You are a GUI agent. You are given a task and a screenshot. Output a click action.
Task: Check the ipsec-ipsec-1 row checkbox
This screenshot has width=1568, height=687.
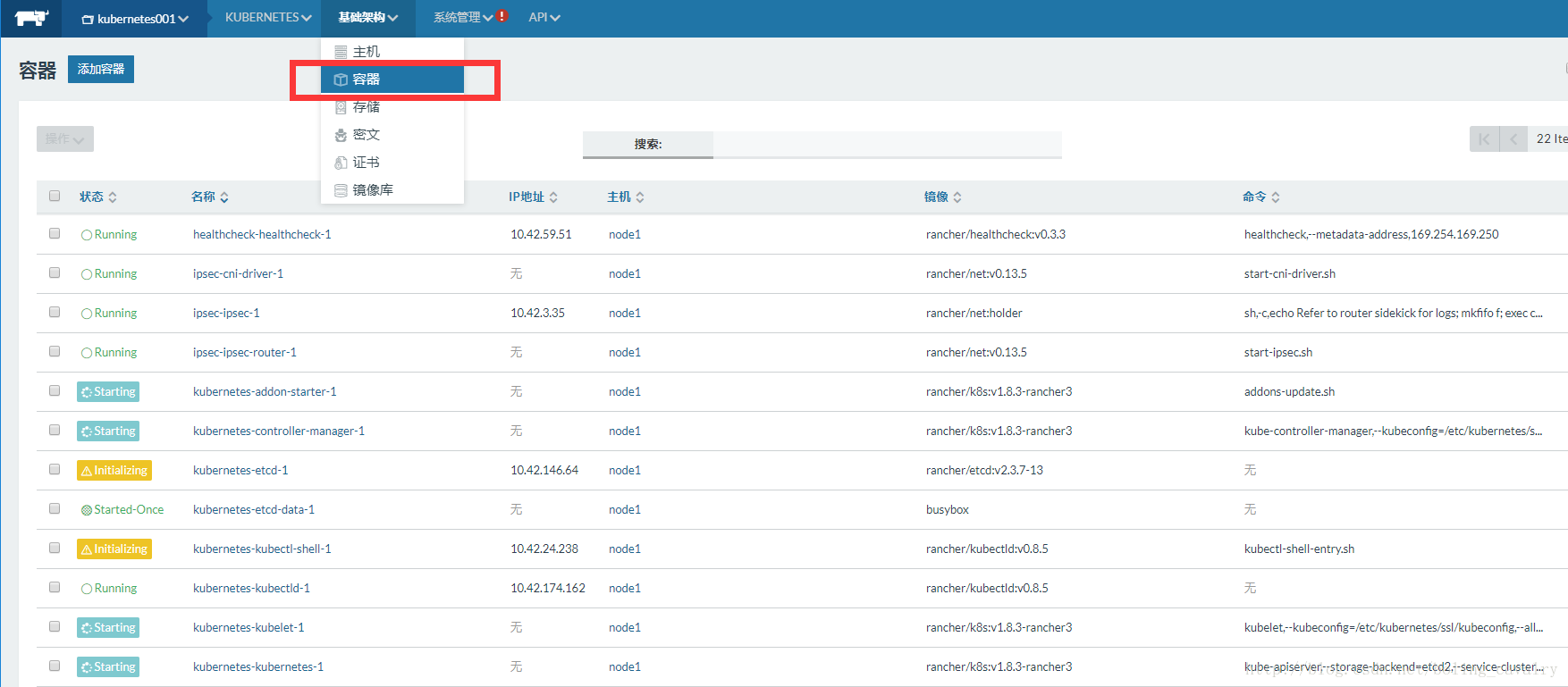(x=55, y=312)
